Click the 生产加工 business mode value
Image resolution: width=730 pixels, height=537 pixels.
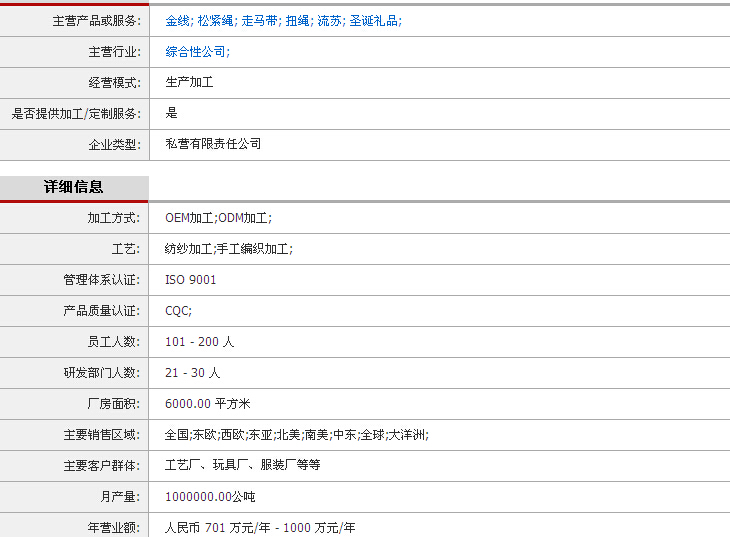(189, 82)
